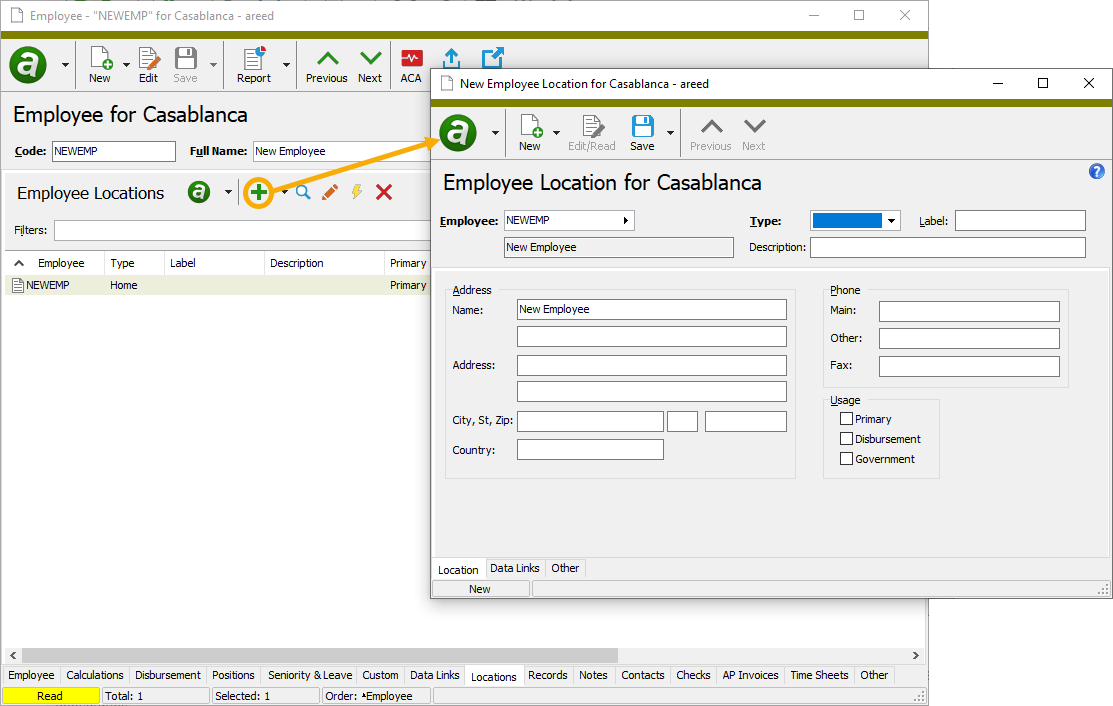Check the Disbursement checkbox
This screenshot has width=1113, height=706.
(845, 438)
